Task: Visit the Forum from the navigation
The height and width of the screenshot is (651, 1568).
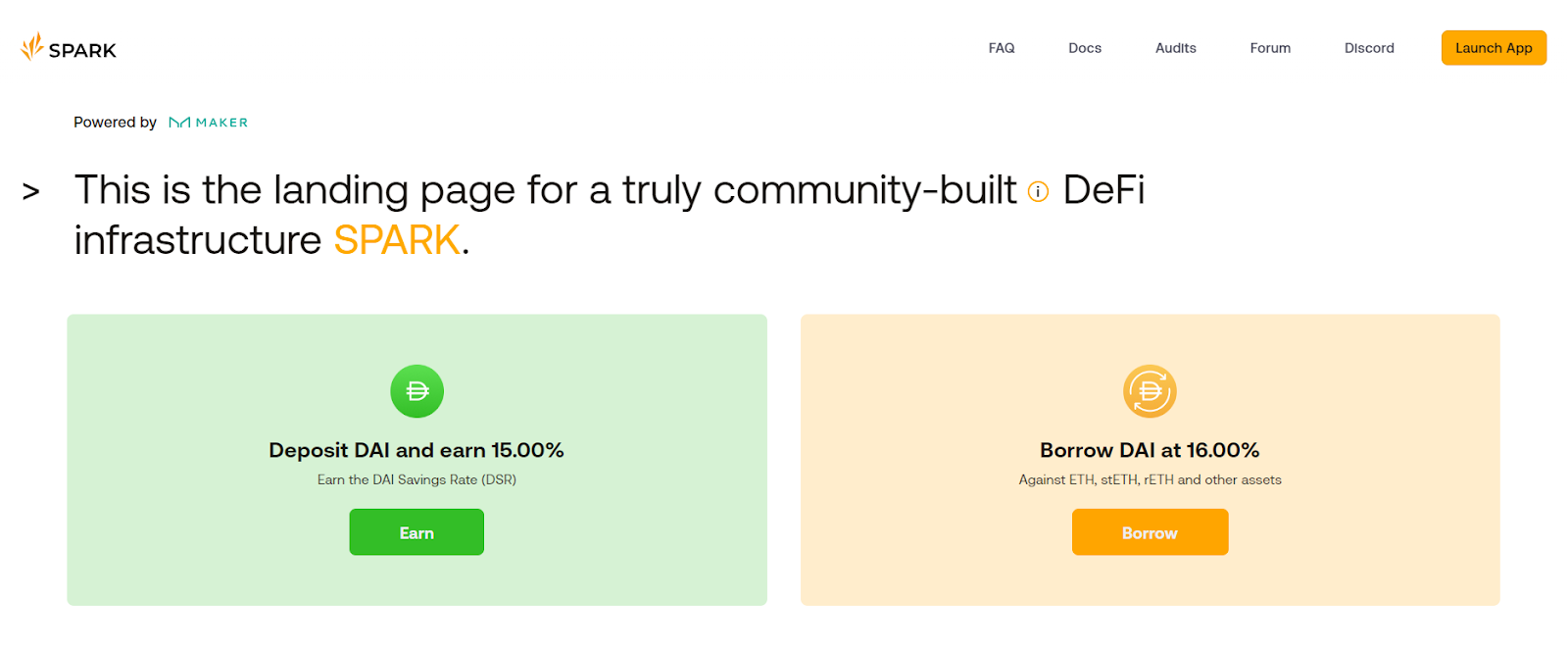Action: (x=1270, y=48)
